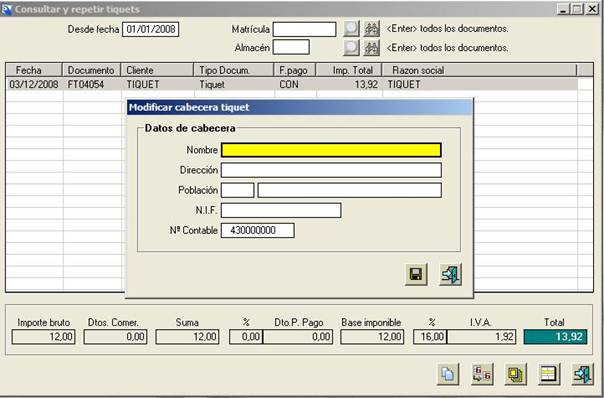Click the binoculars icon next to Almacén

point(371,47)
